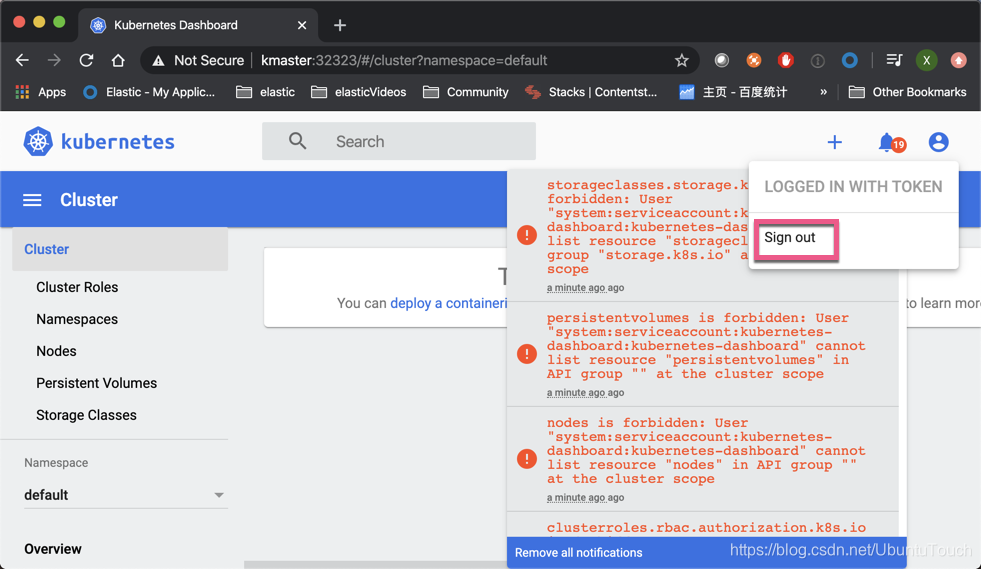This screenshot has width=981, height=569.
Task: Select the Kubernetes Dashboard browser tab
Action: click(198, 25)
